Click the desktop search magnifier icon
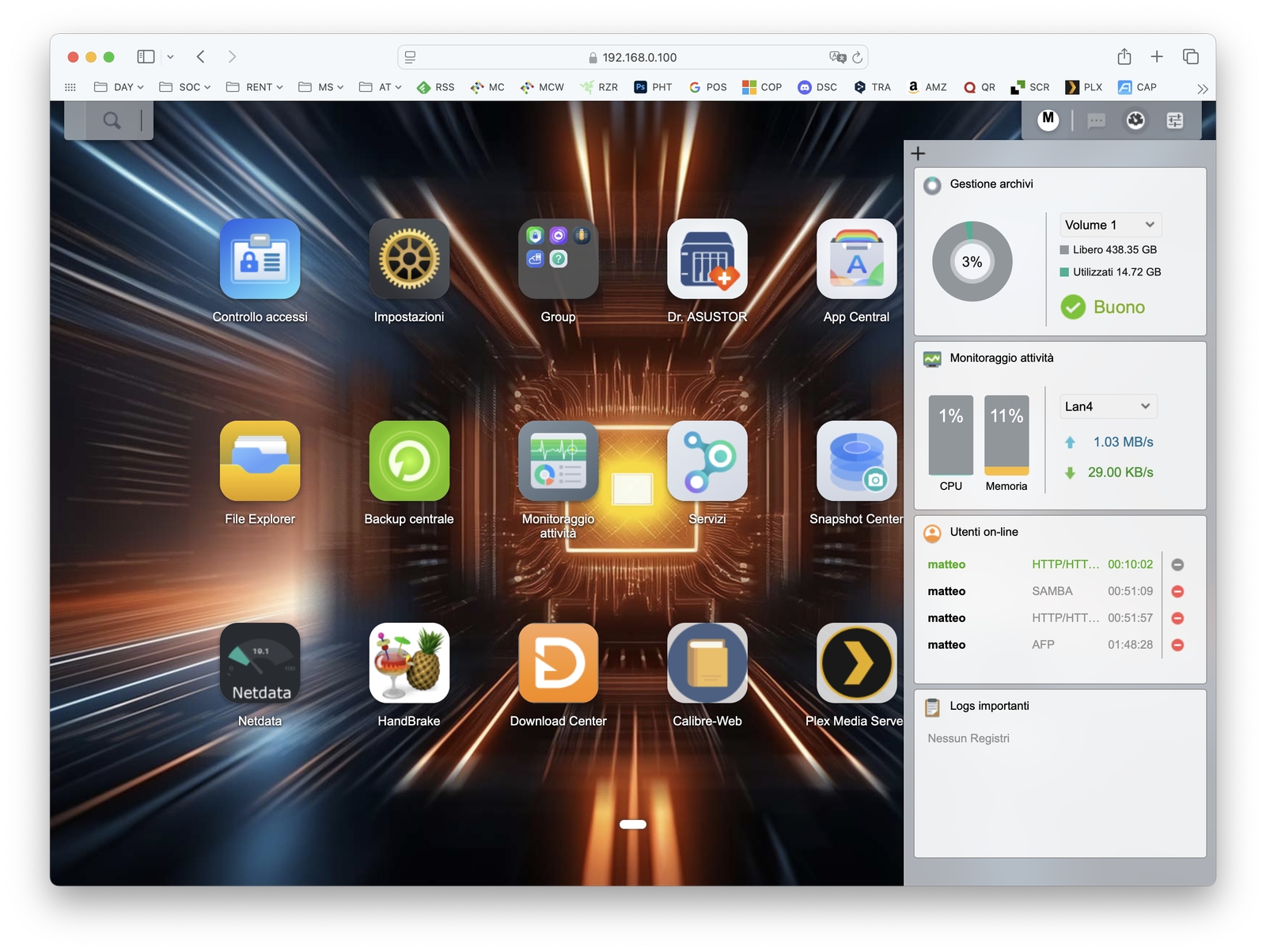The height and width of the screenshot is (952, 1266). (112, 120)
